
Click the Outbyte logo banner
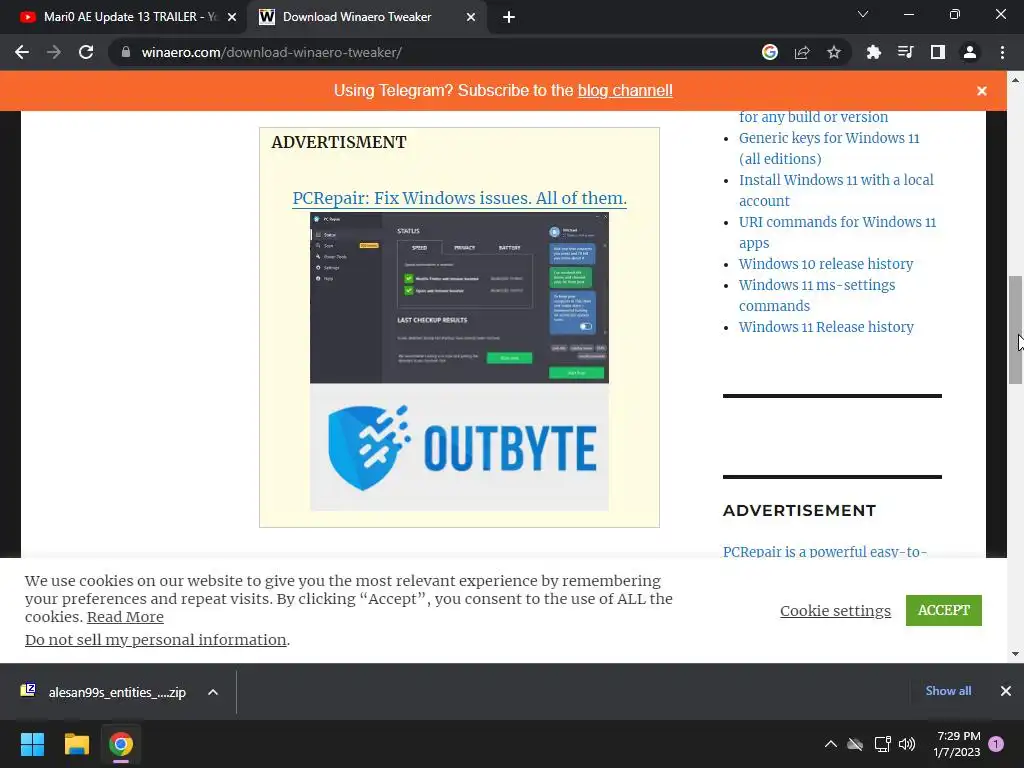click(x=459, y=447)
